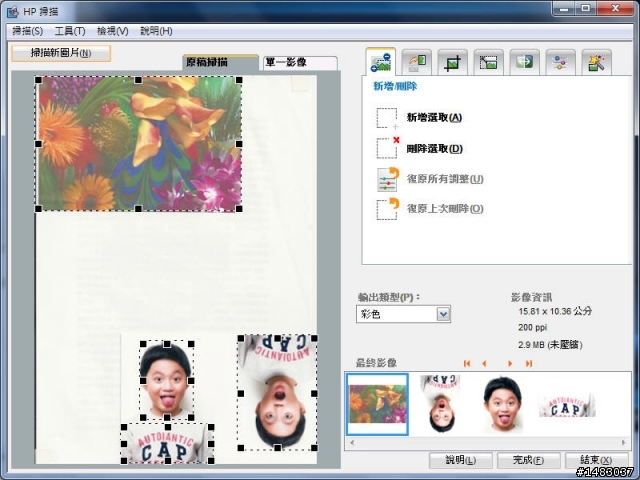Click the 新增選取 dashed-box icon
640x480 pixels.
(387, 118)
